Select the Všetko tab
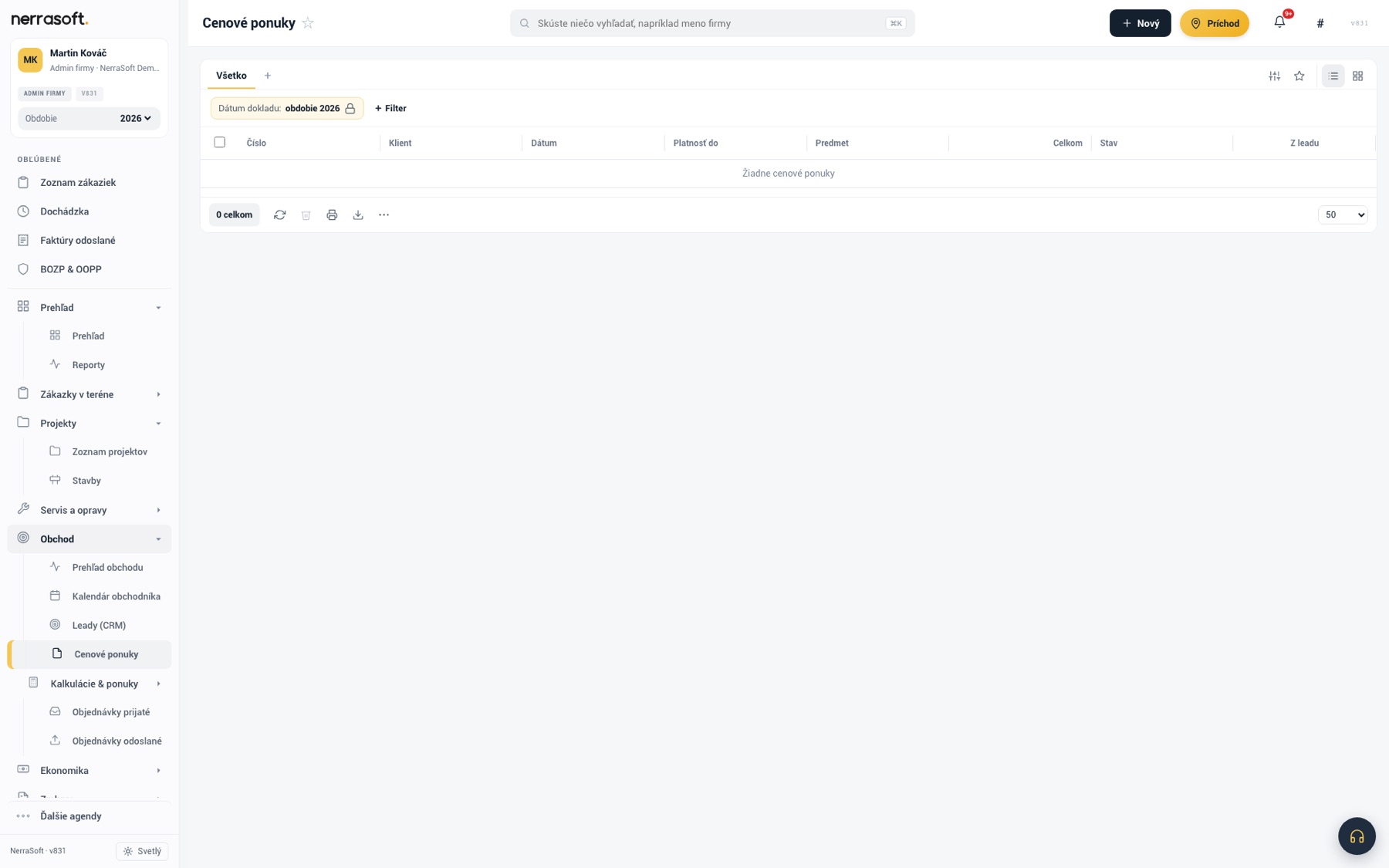This screenshot has height=868, width=1389. coord(231,76)
